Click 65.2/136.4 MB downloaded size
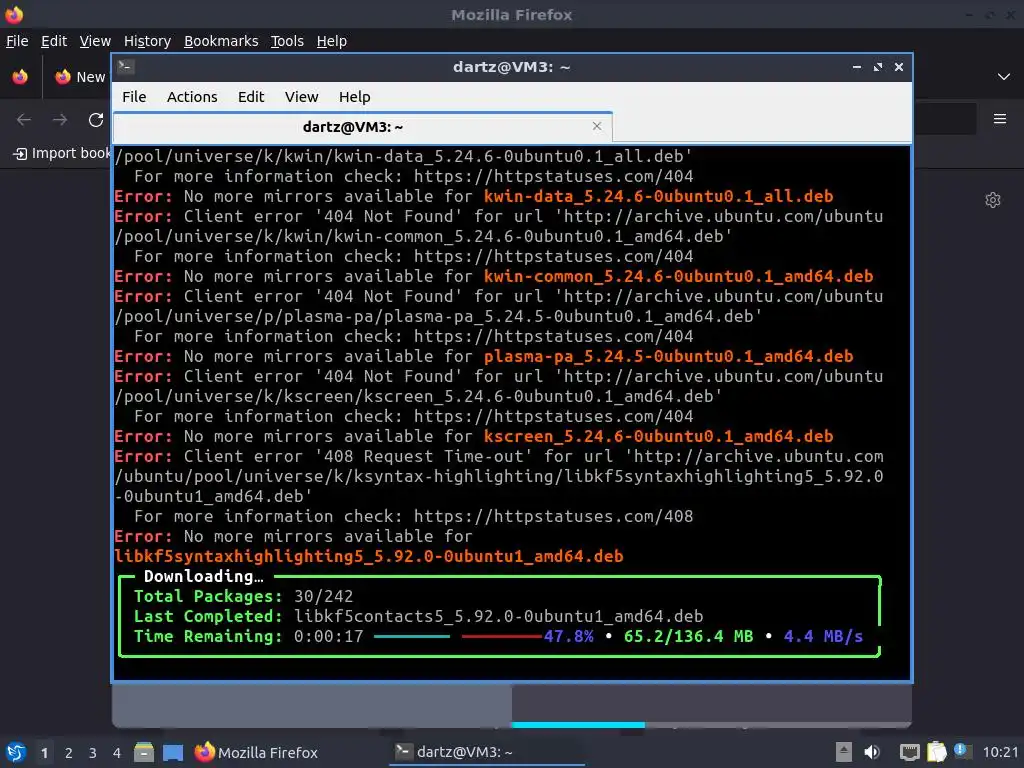The width and height of the screenshot is (1024, 768). click(688, 637)
